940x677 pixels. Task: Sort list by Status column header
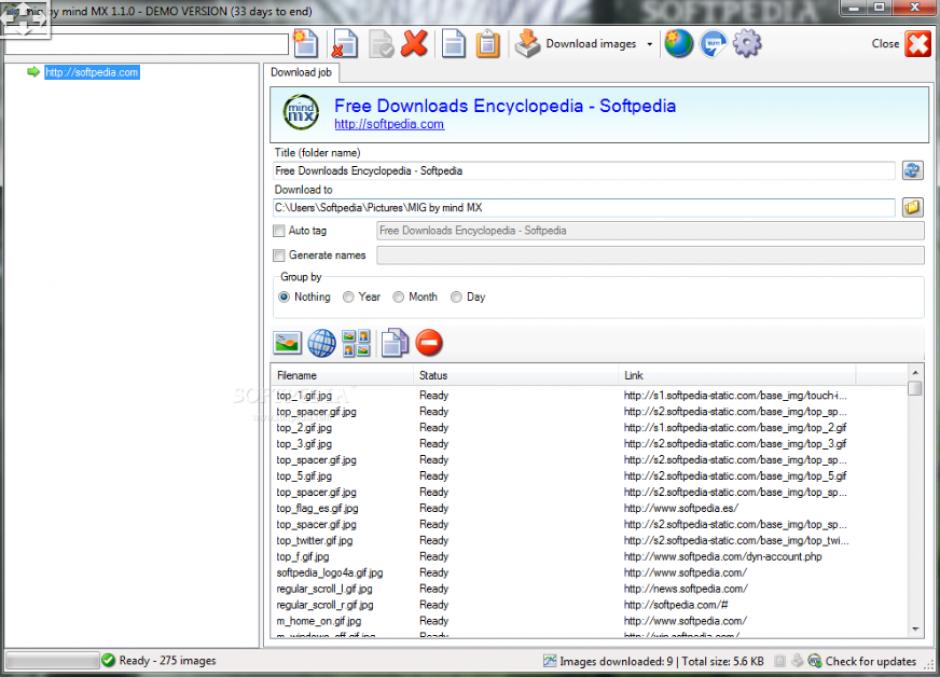(x=516, y=375)
